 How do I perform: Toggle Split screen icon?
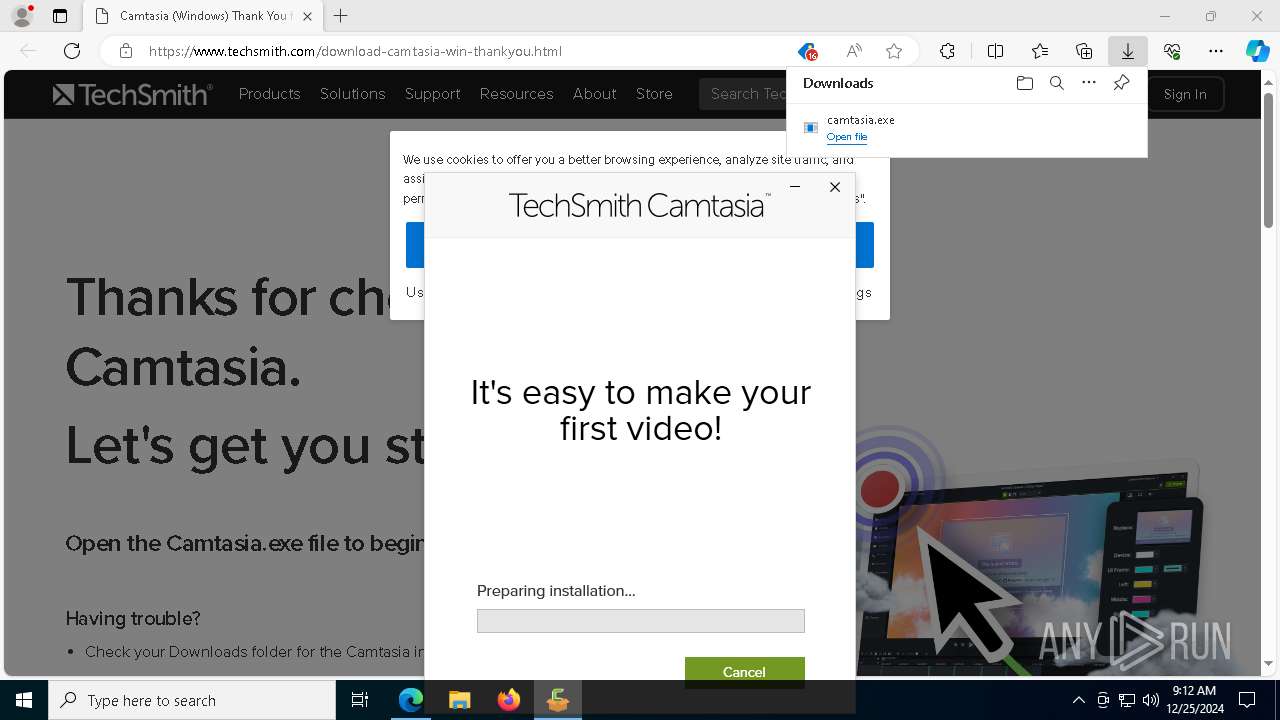click(995, 51)
